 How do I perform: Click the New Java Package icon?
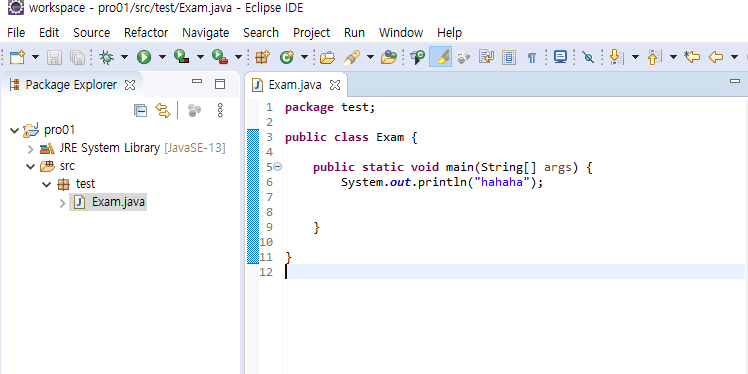[262, 58]
